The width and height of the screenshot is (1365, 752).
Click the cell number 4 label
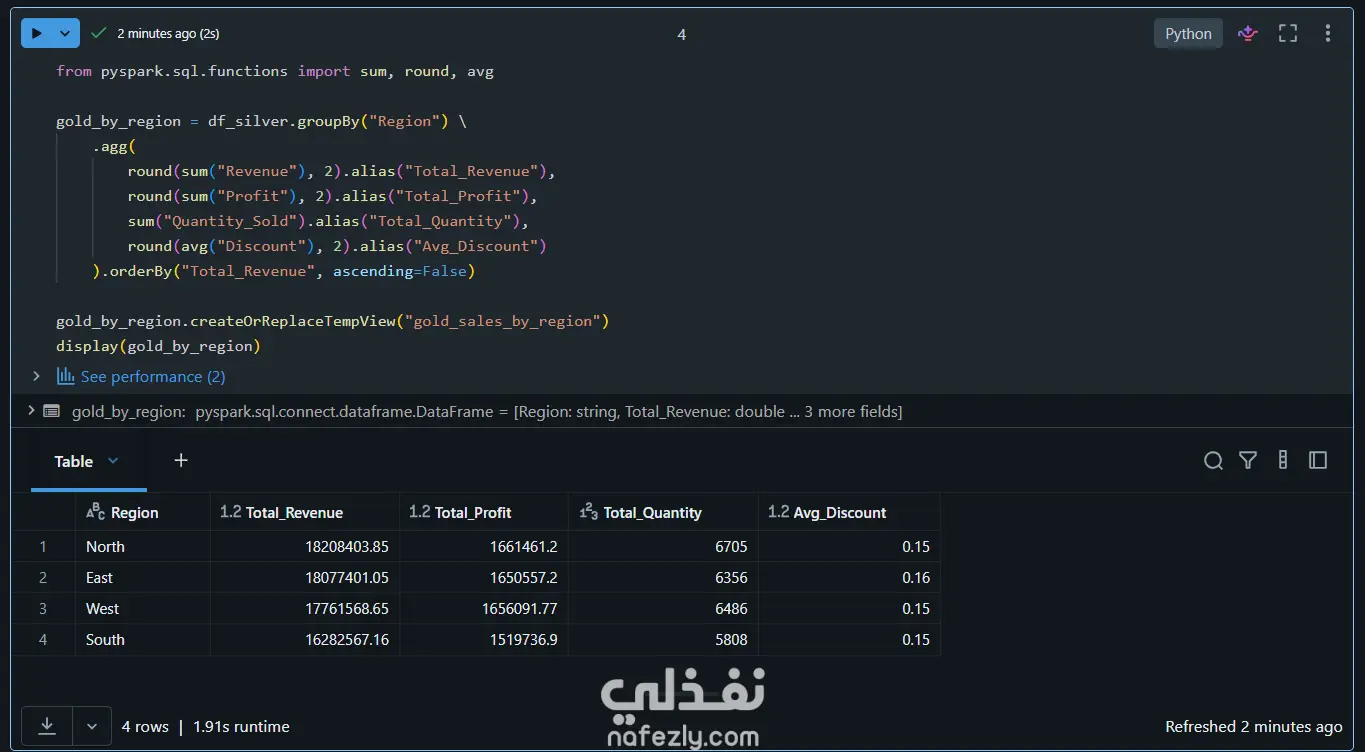pyautogui.click(x=682, y=34)
